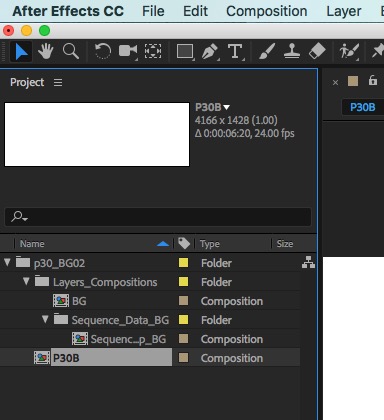Image resolution: width=384 pixels, height=420 pixels.
Task: Select the Brush tool
Action: coord(267,52)
